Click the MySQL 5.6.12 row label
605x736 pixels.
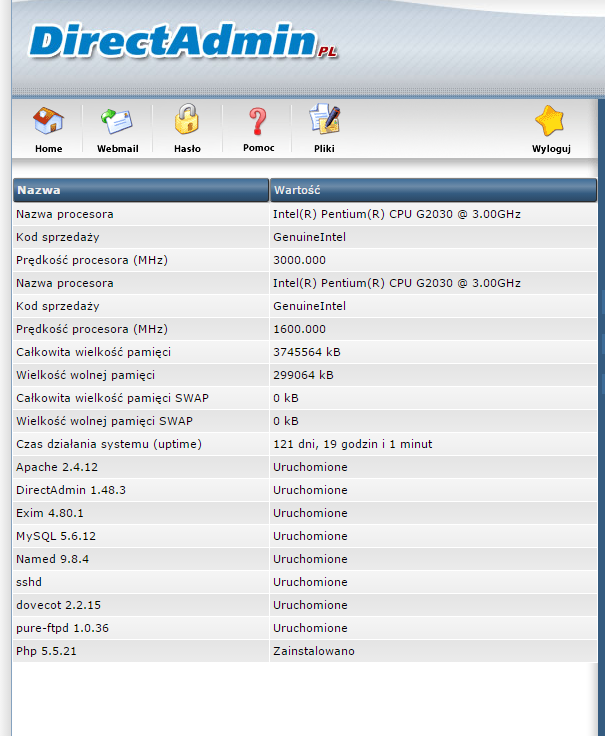pyautogui.click(x=56, y=536)
